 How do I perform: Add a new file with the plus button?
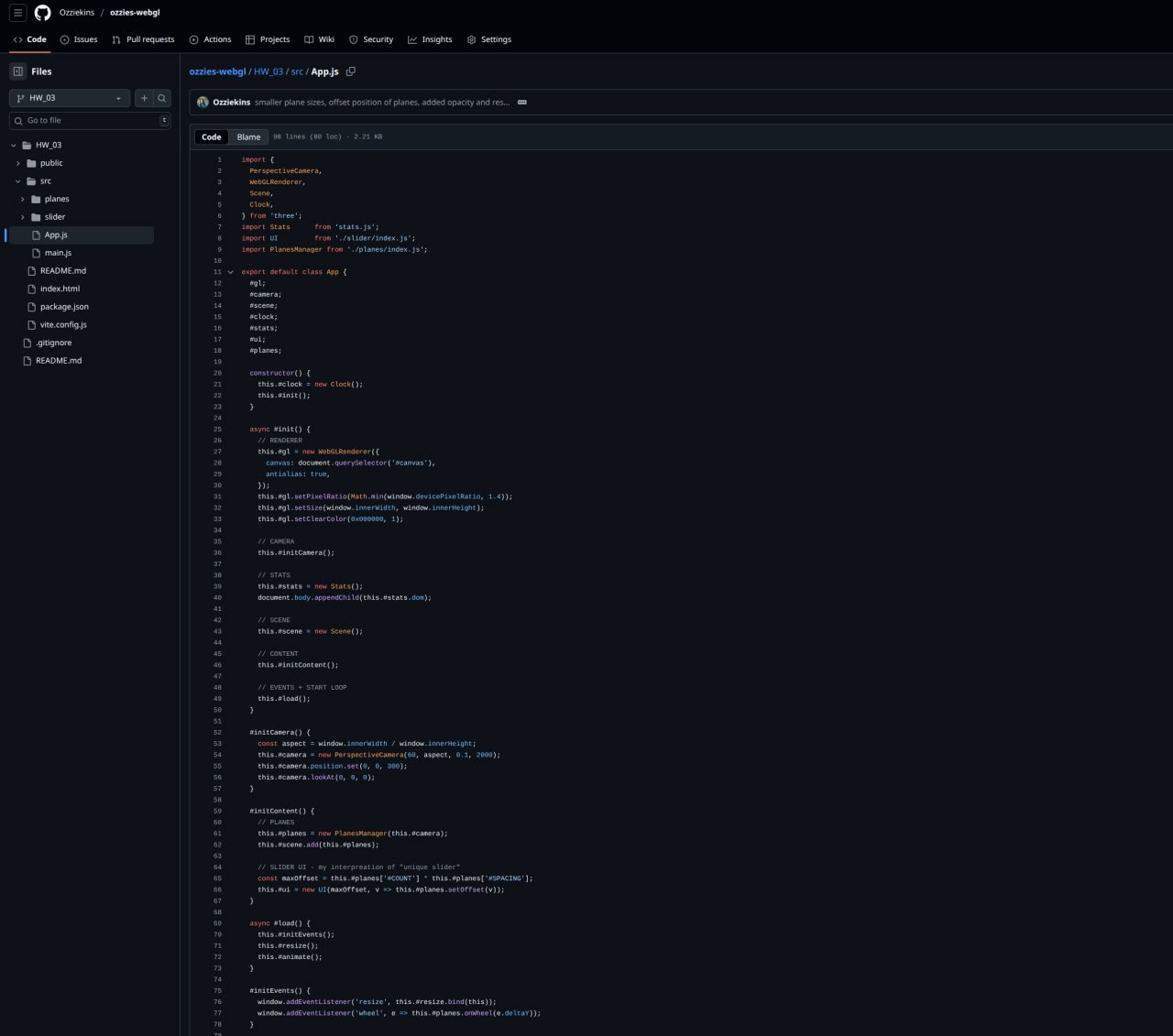tap(144, 98)
